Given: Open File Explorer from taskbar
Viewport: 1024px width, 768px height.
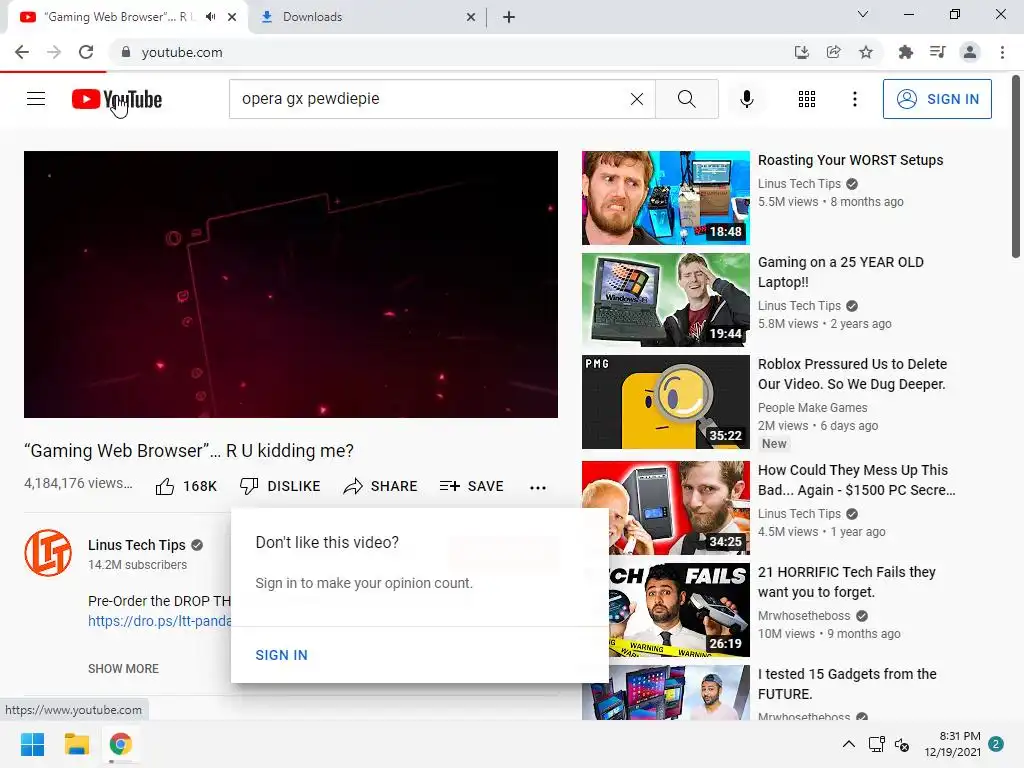Looking at the screenshot, I should pyautogui.click(x=76, y=744).
